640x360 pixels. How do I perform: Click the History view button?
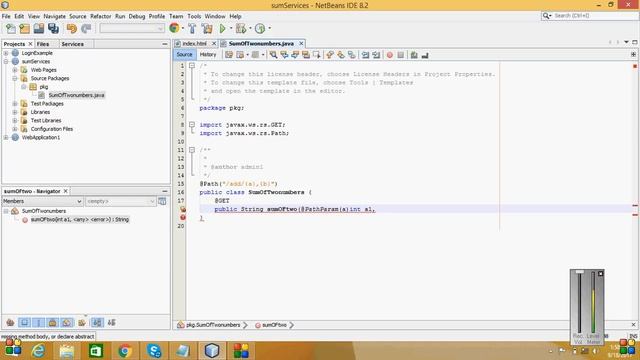208,55
